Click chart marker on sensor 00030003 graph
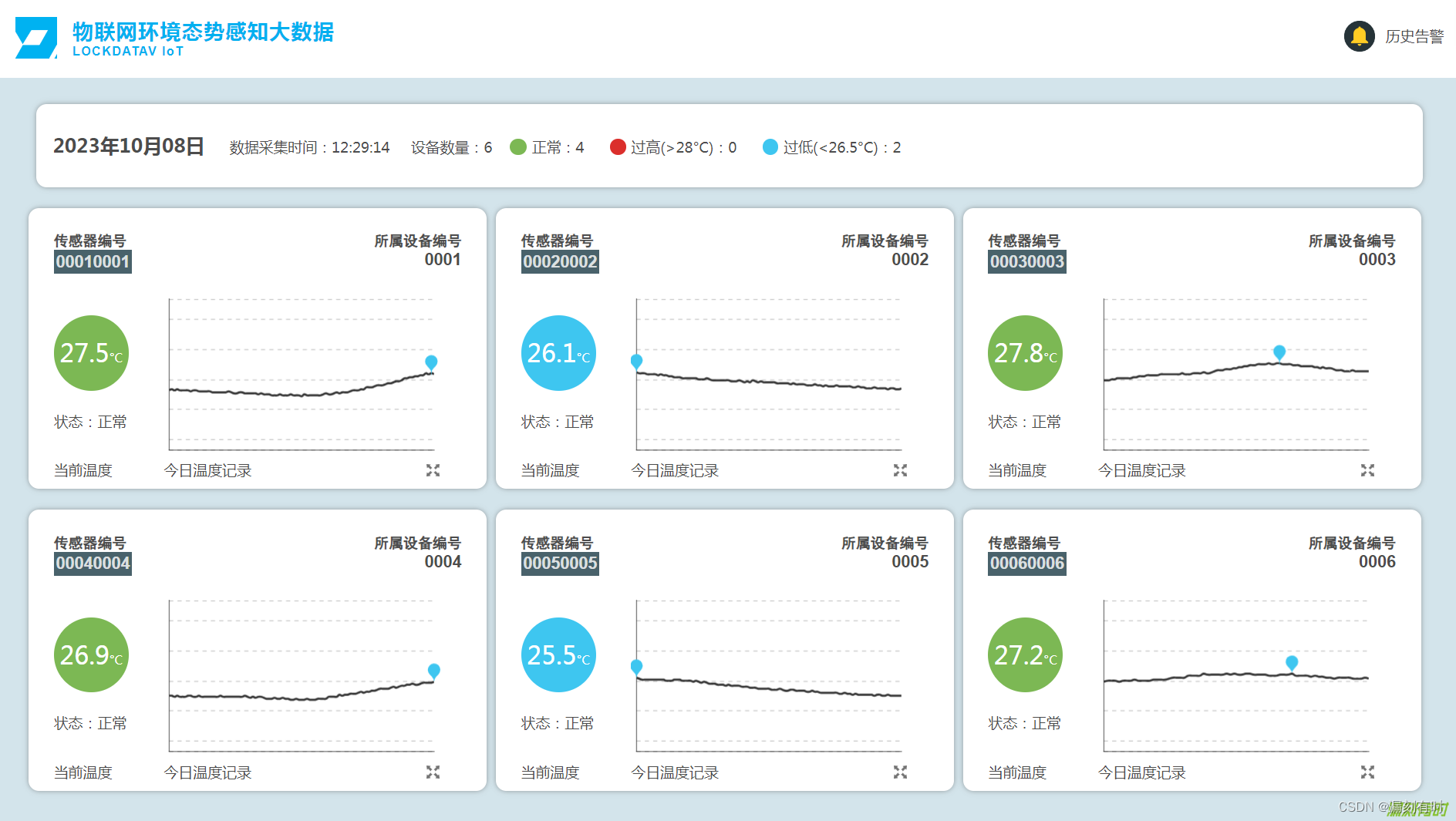 point(1279,353)
